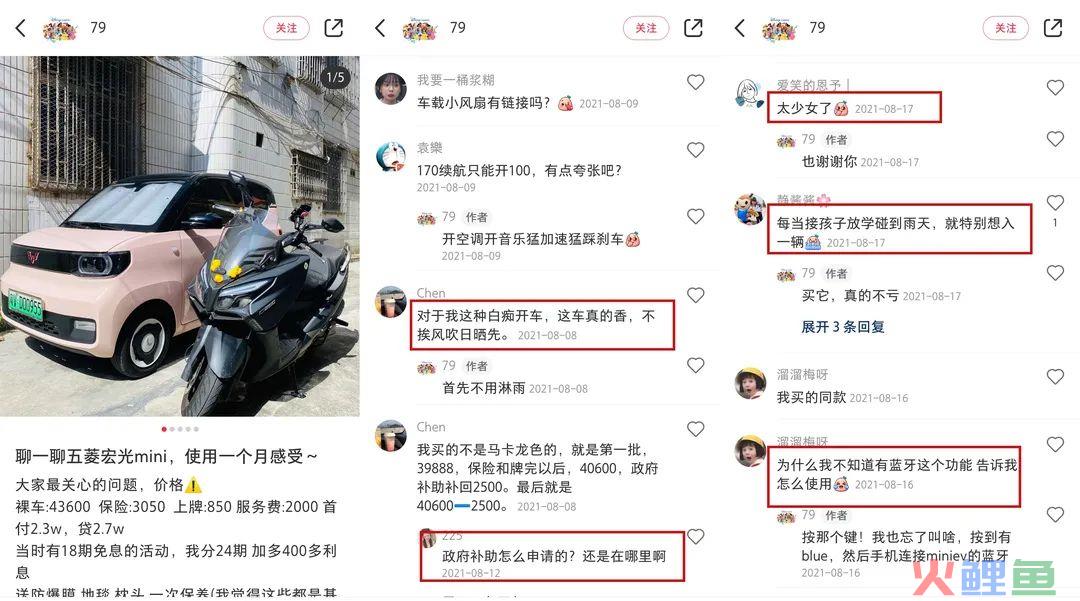The height and width of the screenshot is (601, 1080).
Task: Open 我要一桶浆糊's profile avatar
Action: pos(391,88)
